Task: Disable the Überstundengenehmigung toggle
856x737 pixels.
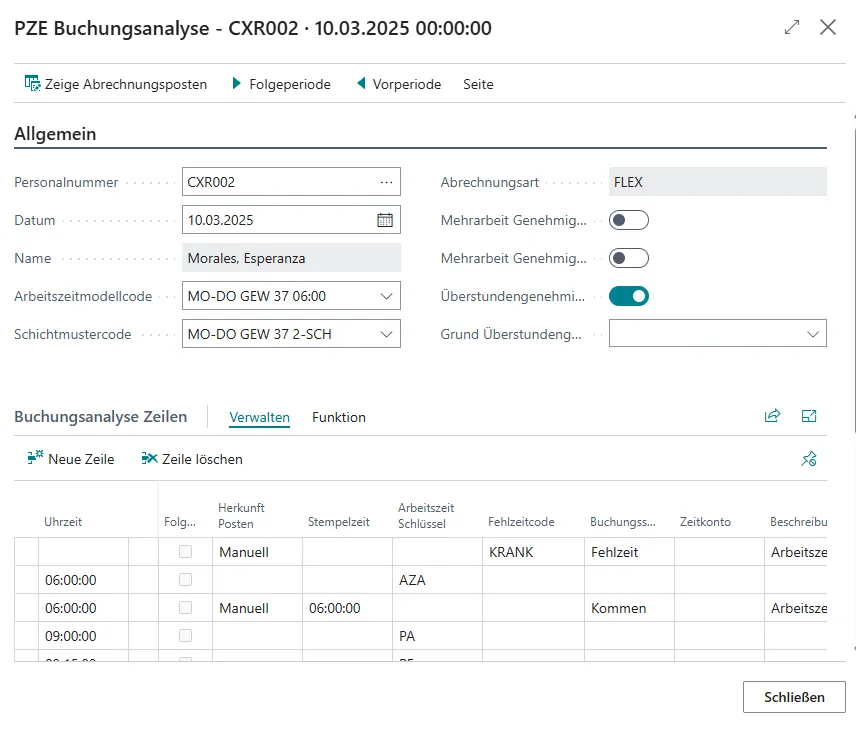Action: coord(629,296)
